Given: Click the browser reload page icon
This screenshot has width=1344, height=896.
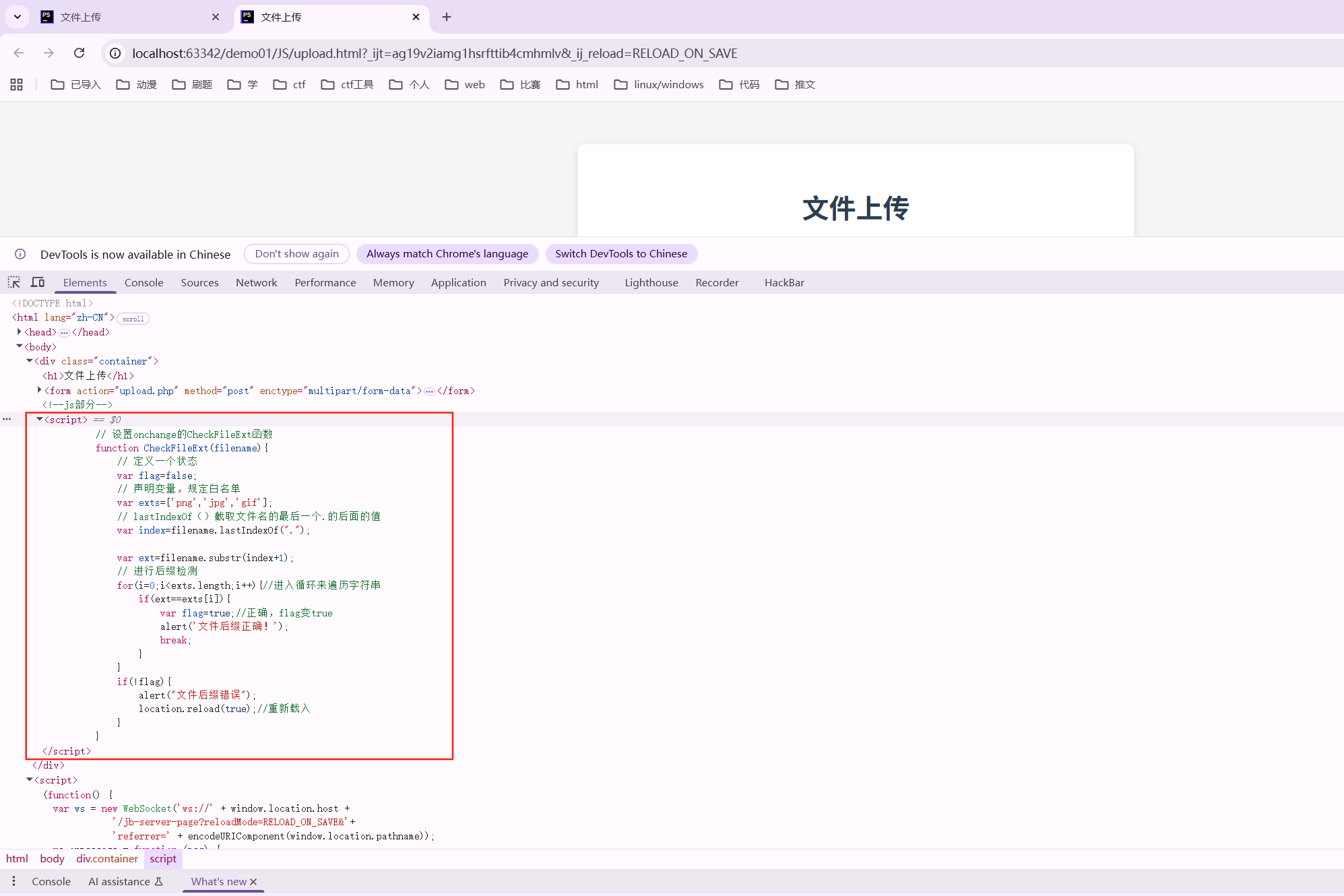Looking at the screenshot, I should pyautogui.click(x=79, y=53).
